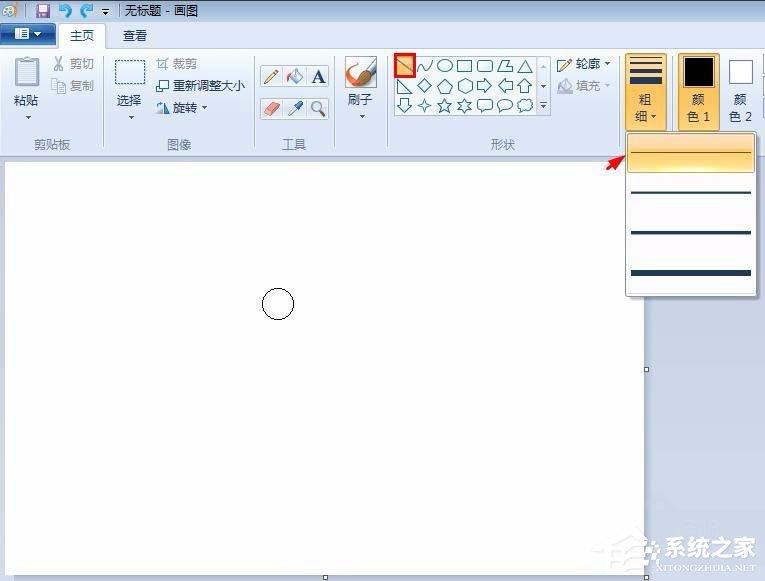The width and height of the screenshot is (765, 581).
Task: Select the Magnifier tool
Action: [x=318, y=108]
